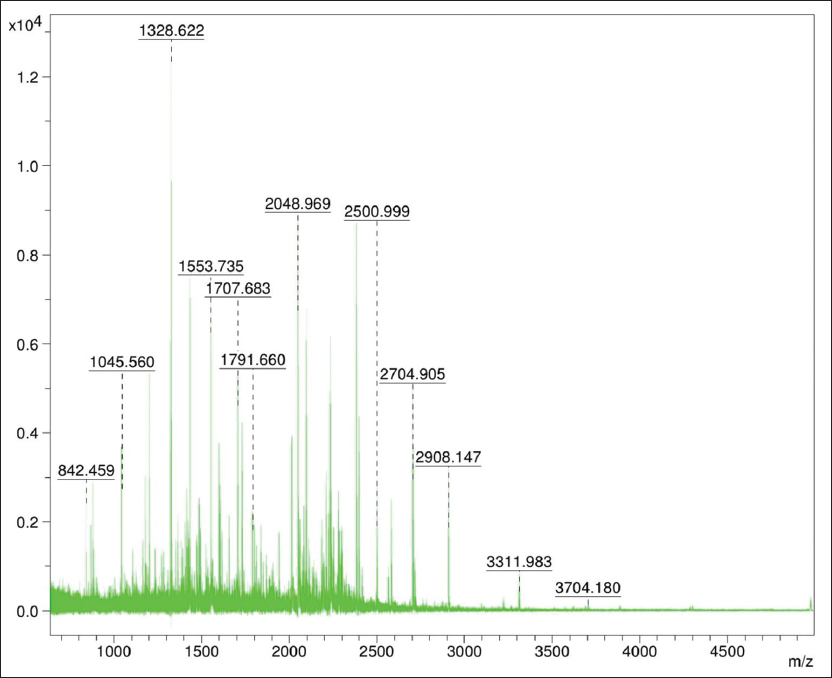
Task: Click the 1045.560 peak label
Action: click(x=122, y=362)
